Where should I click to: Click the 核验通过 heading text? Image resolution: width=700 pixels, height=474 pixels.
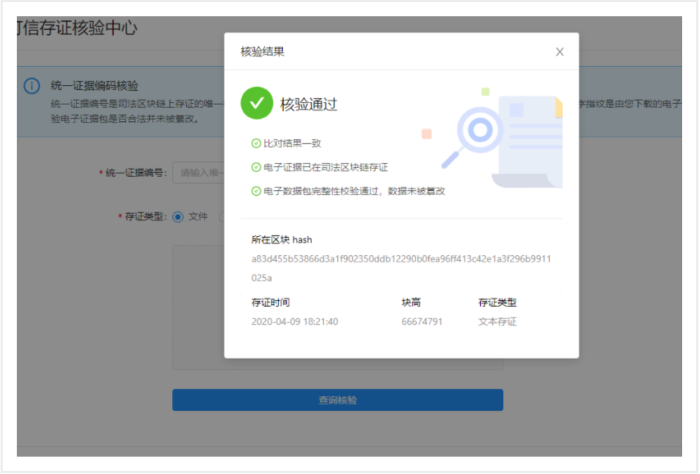tap(309, 103)
